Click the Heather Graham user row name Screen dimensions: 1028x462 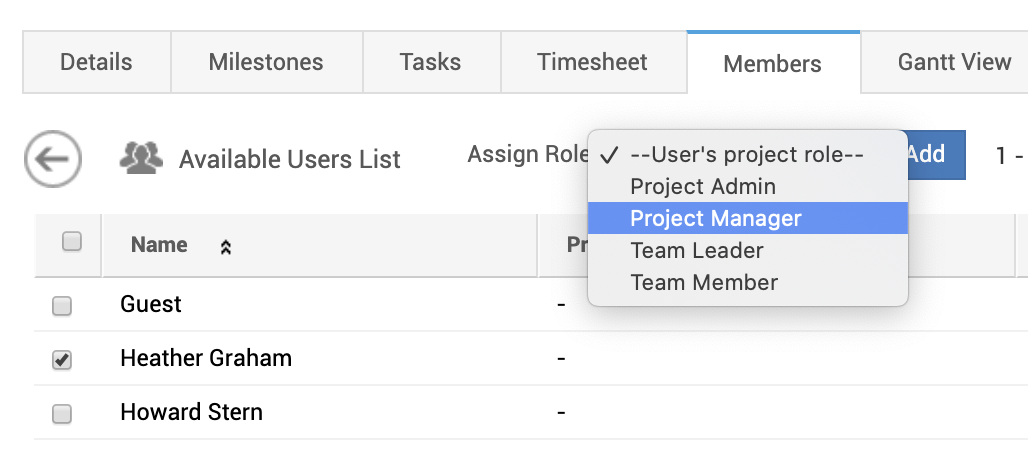pos(206,358)
